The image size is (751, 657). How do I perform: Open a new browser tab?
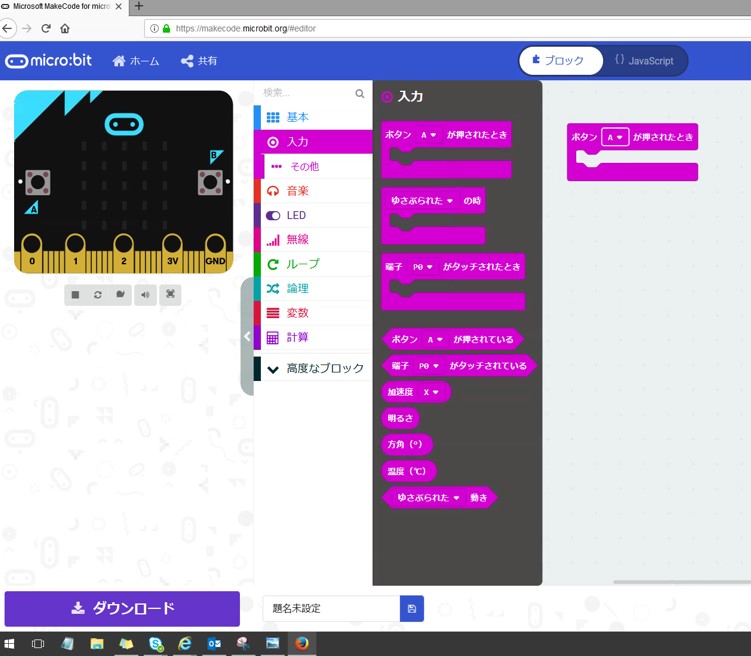coord(139,6)
